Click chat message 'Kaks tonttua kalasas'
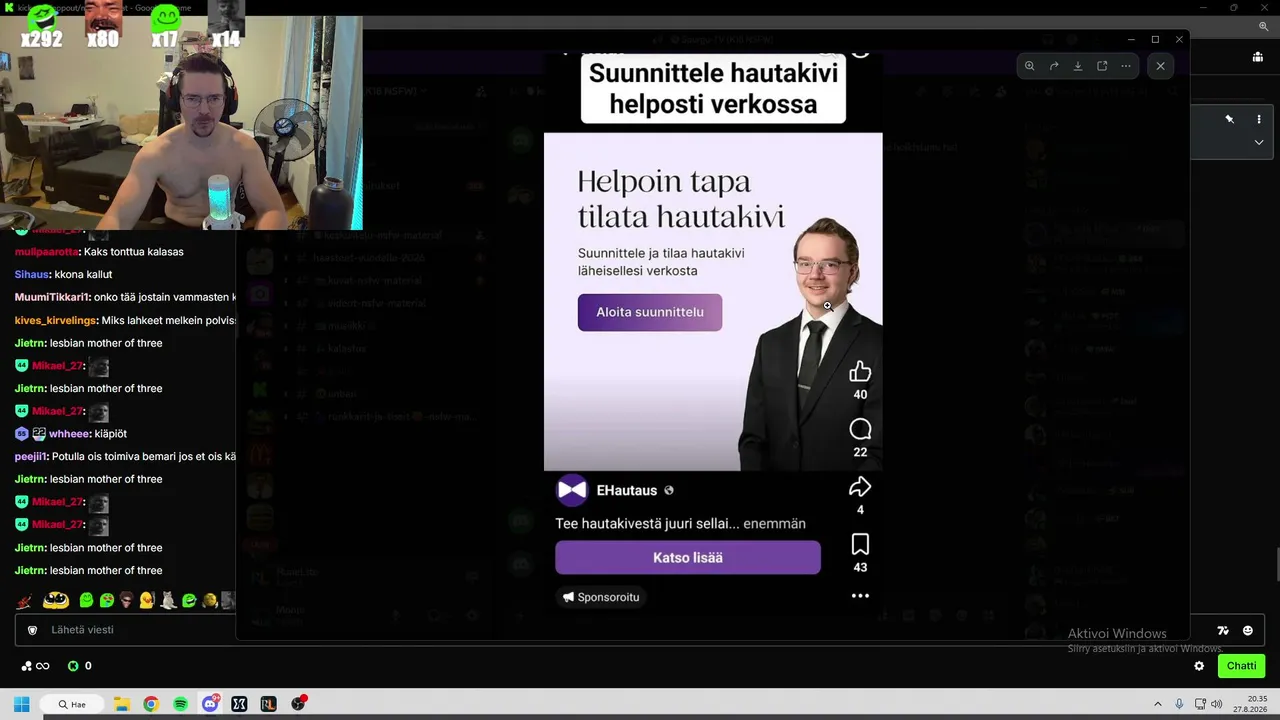 (x=134, y=252)
